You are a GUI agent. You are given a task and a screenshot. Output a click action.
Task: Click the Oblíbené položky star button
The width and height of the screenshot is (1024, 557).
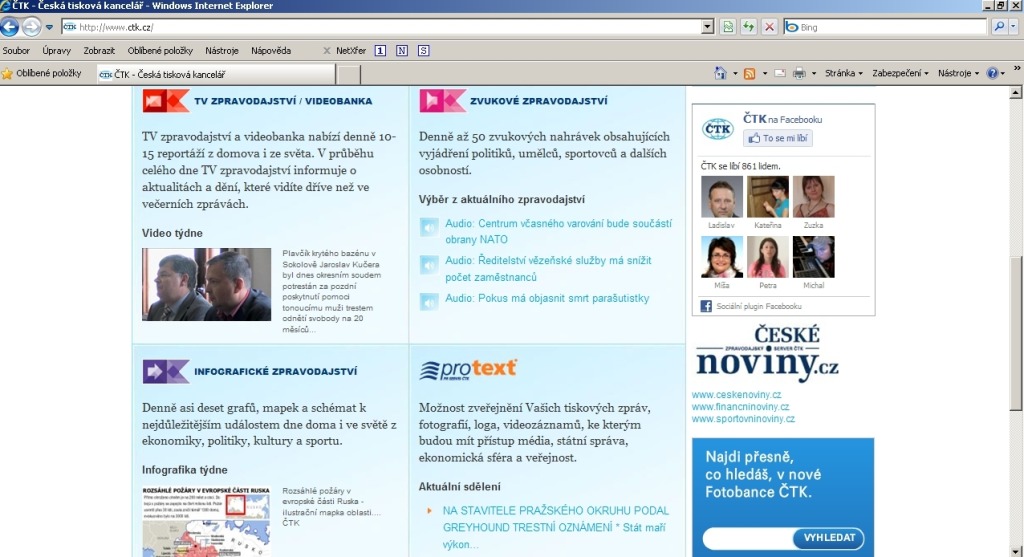click(x=42, y=73)
